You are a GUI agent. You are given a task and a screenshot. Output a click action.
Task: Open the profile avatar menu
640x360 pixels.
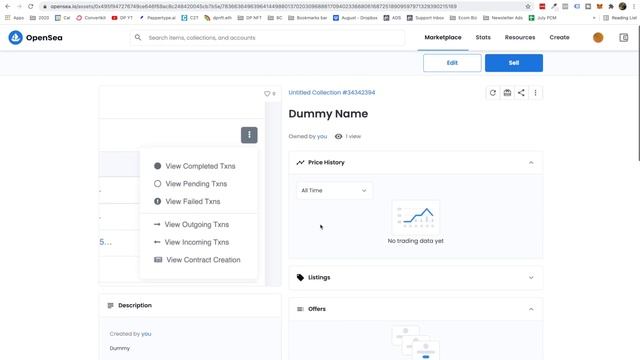click(x=598, y=38)
